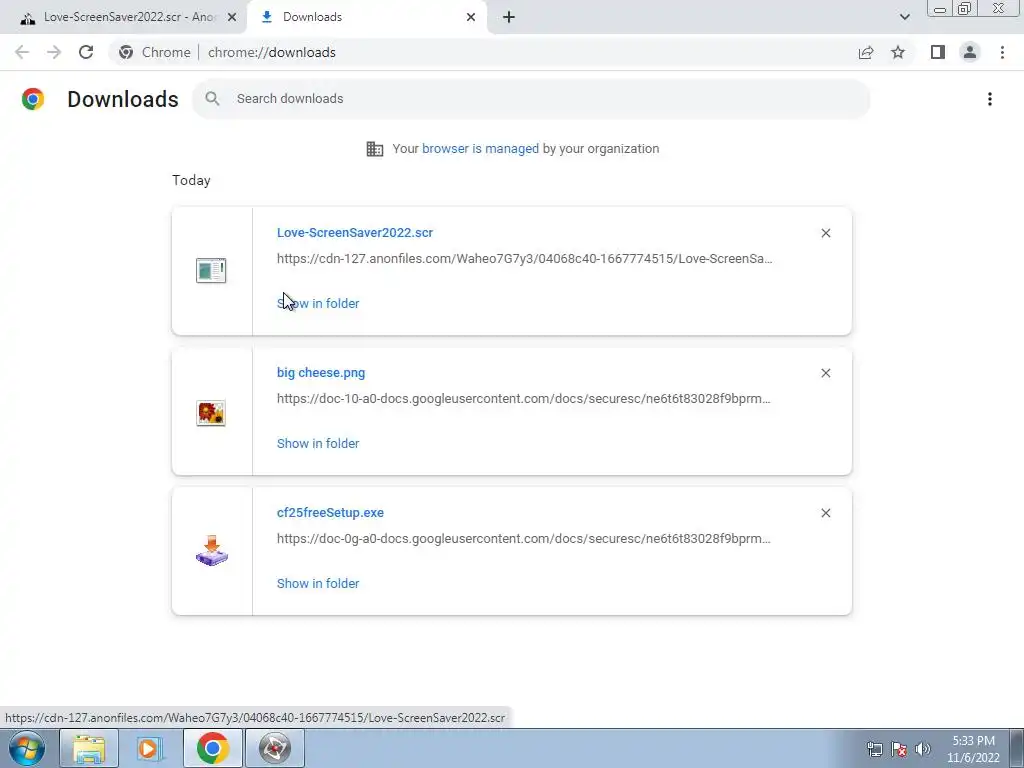Close the Love-ScreenSaver2022.scr tab

[x=232, y=17]
